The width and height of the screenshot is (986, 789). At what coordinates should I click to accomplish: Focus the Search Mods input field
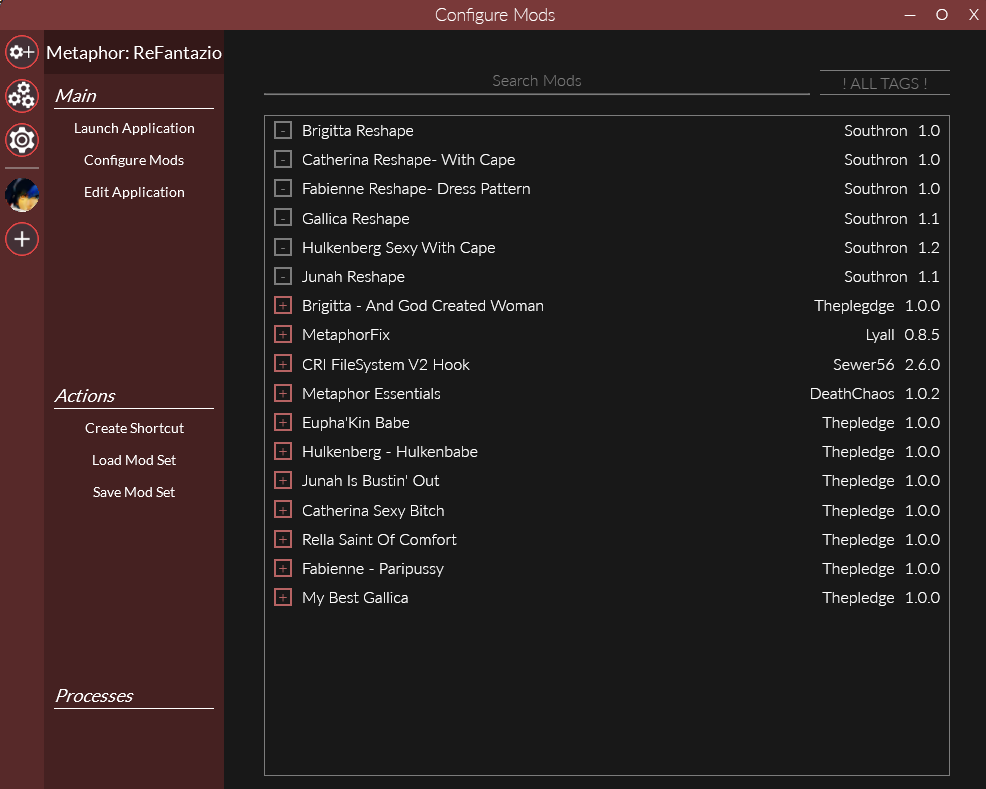coord(536,82)
